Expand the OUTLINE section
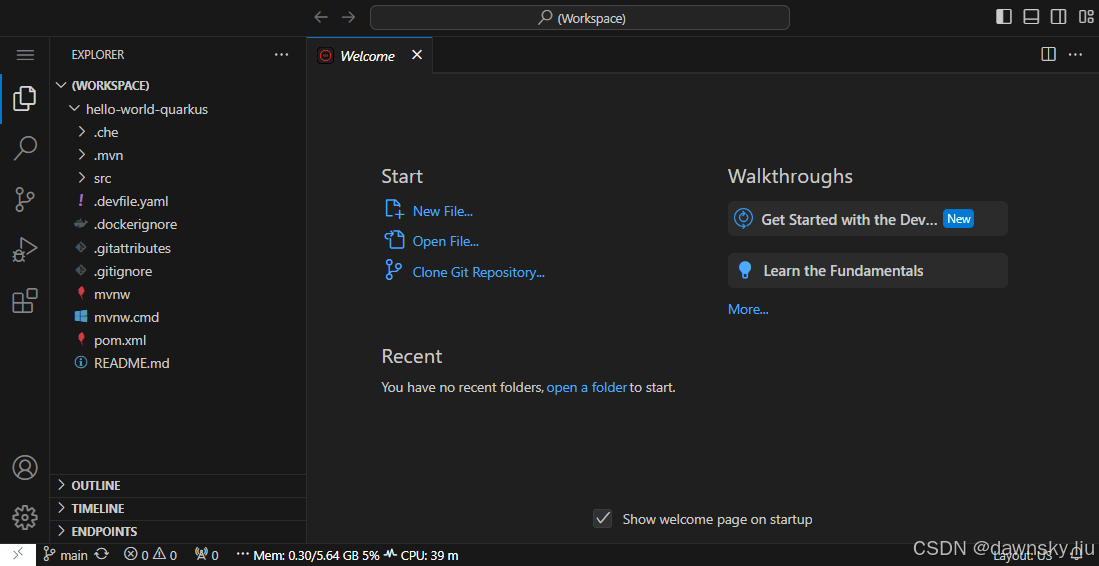This screenshot has height=566, width=1099. tap(179, 485)
